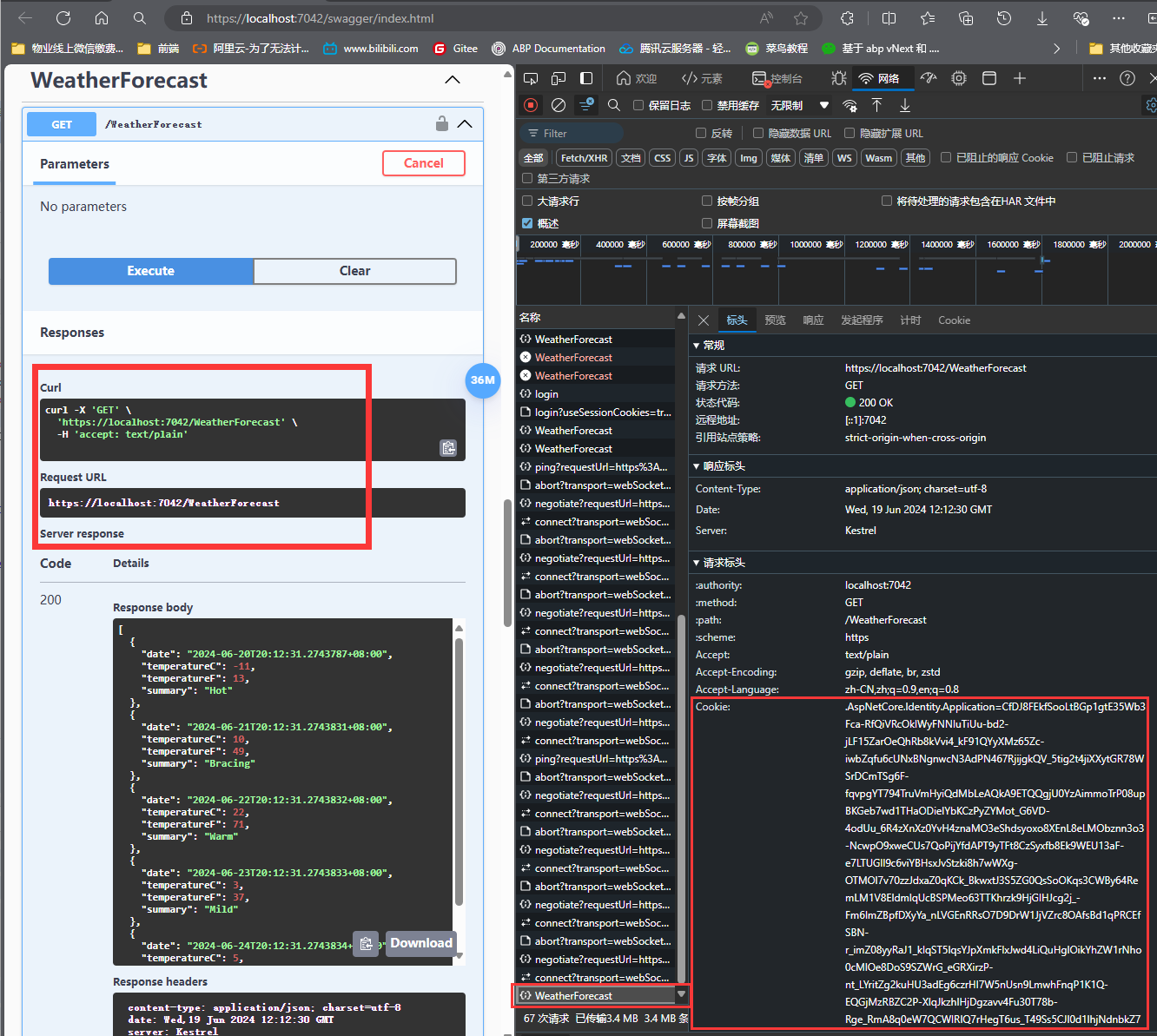Open browser downloads icon
The image size is (1157, 1036).
pyautogui.click(x=1042, y=18)
